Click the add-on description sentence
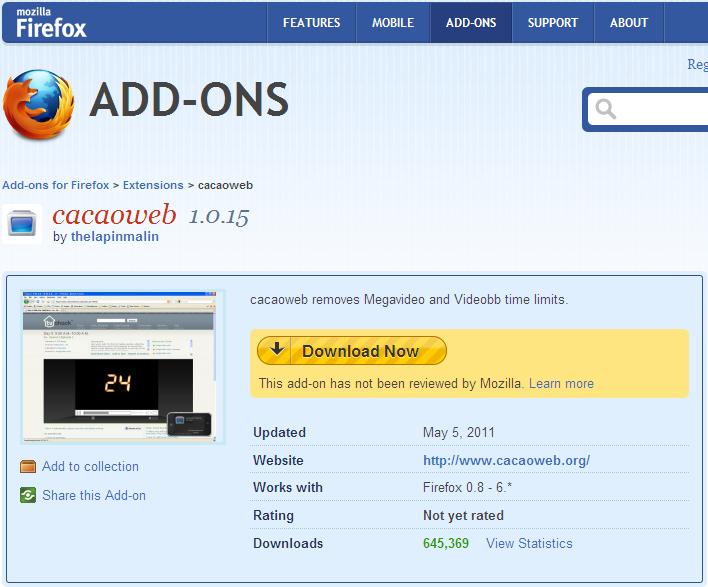The height and width of the screenshot is (587, 708). tap(409, 299)
